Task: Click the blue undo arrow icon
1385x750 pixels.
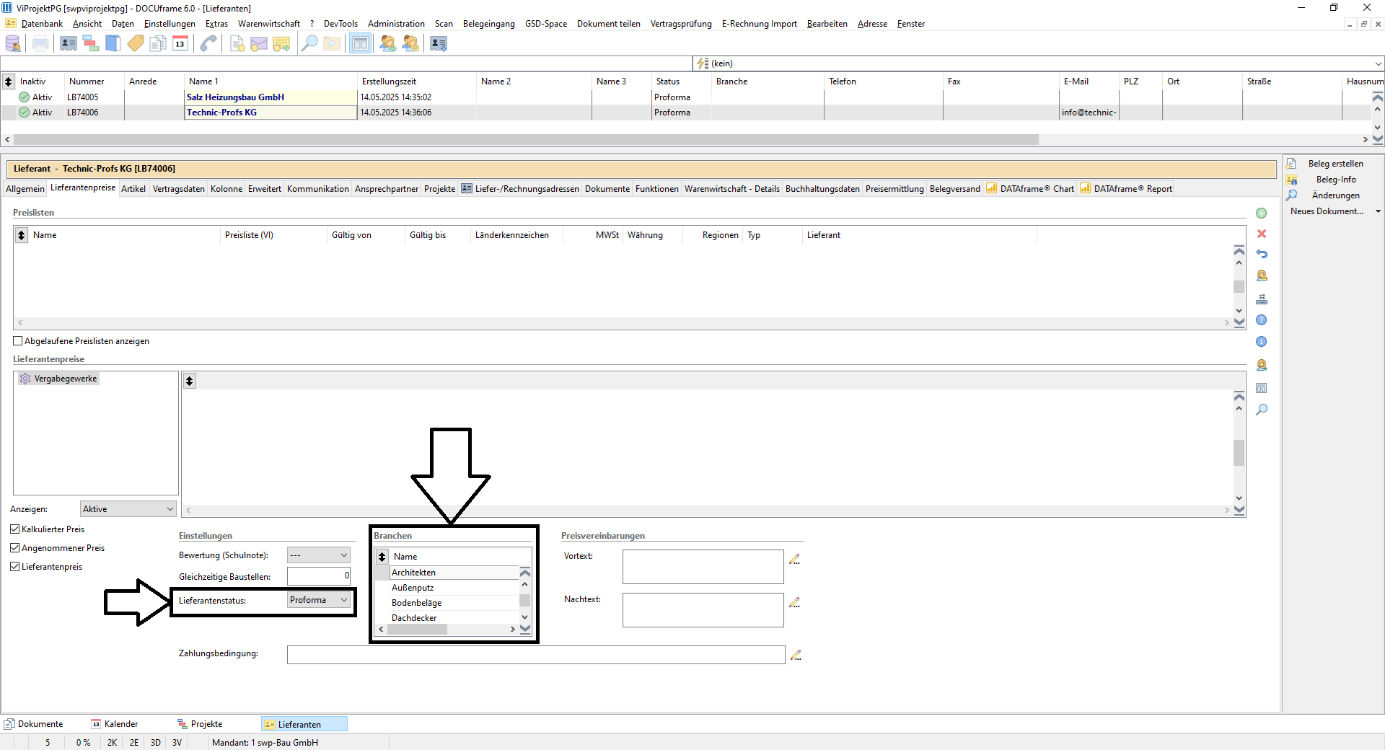Action: [x=1262, y=254]
